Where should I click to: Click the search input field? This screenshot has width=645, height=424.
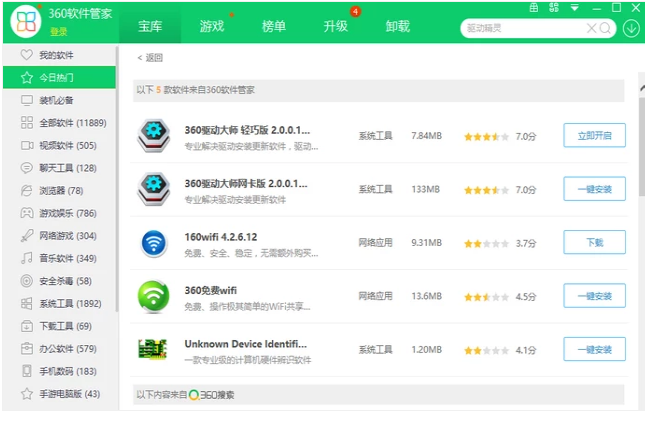522,28
